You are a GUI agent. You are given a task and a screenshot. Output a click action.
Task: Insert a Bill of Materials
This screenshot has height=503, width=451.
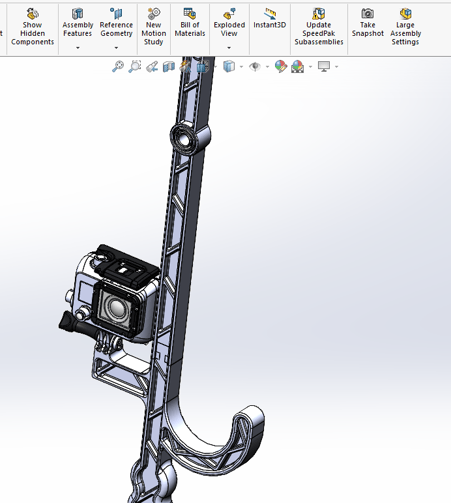[x=190, y=23]
